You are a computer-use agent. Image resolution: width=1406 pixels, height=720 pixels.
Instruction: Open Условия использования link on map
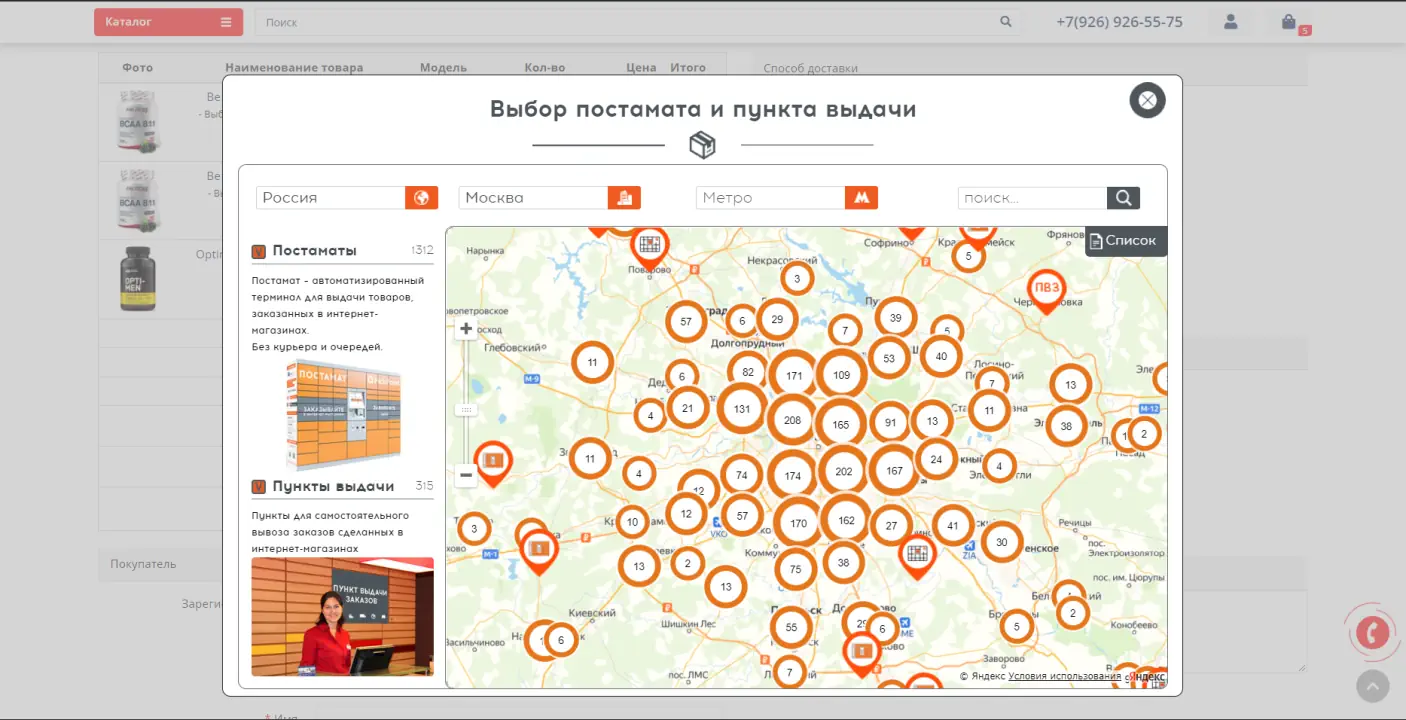click(x=1064, y=677)
